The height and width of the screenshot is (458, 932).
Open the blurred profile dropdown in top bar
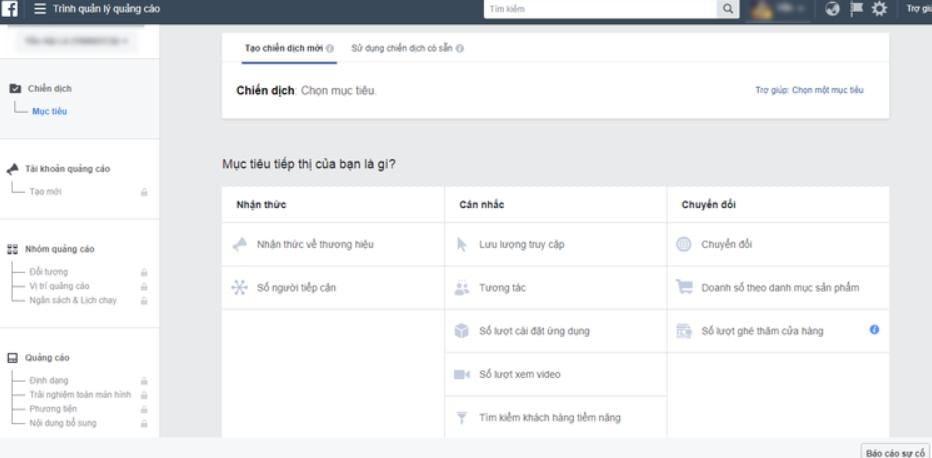pyautogui.click(x=779, y=9)
